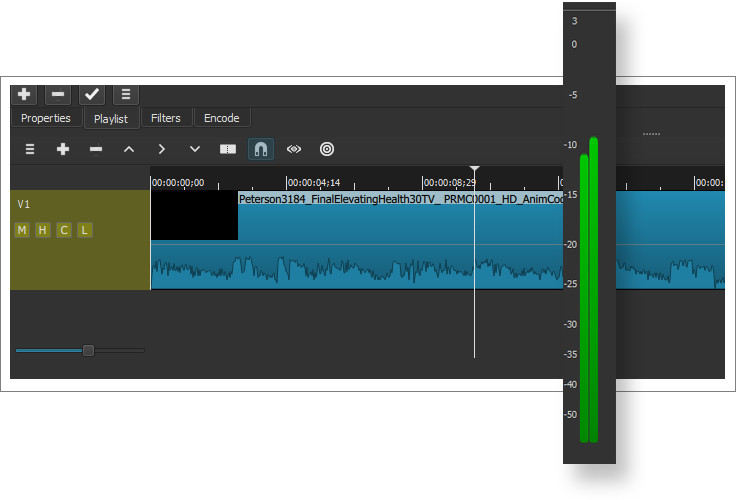736x500 pixels.
Task: Mute track V1 with M button
Action: point(22,230)
